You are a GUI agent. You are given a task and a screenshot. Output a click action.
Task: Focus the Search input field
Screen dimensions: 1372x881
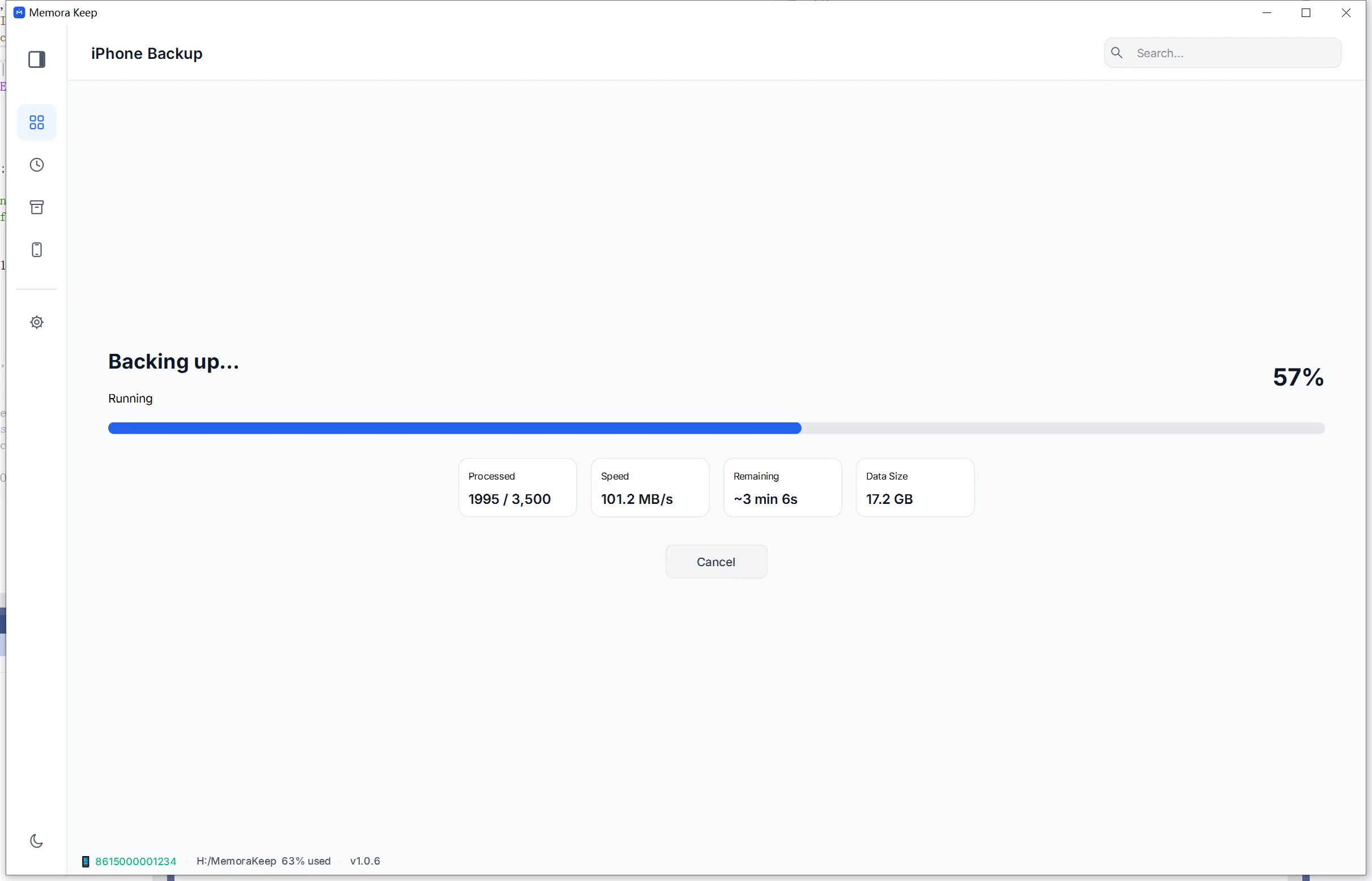tap(1222, 53)
